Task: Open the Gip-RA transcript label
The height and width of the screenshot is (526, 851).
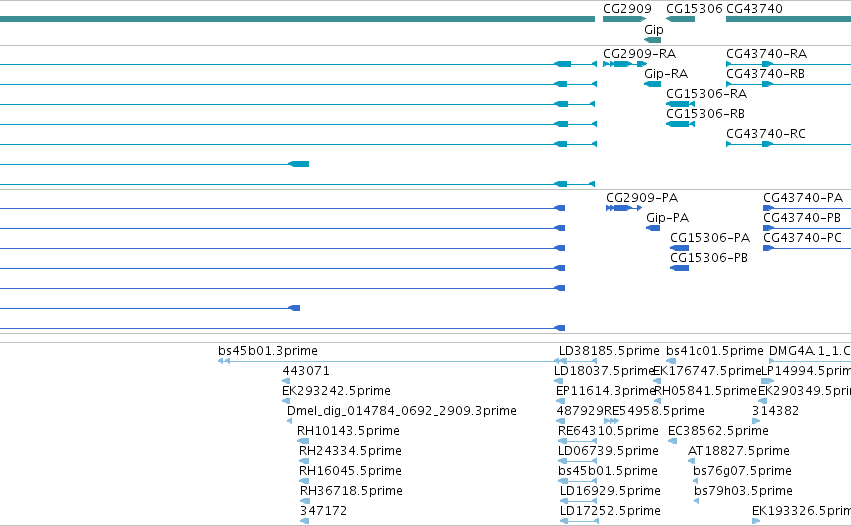Action: click(x=666, y=74)
